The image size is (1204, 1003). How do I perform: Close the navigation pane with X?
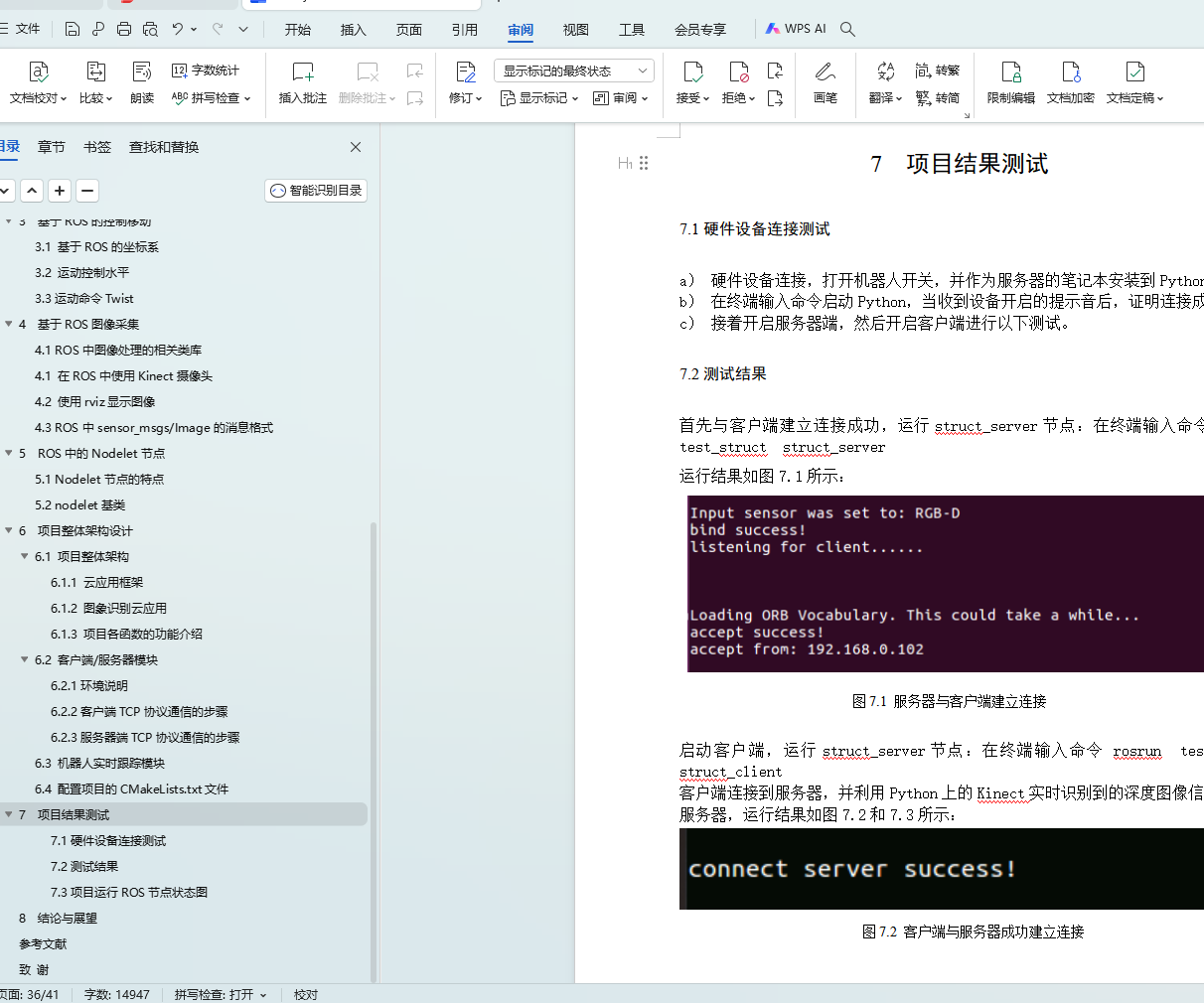[356, 147]
